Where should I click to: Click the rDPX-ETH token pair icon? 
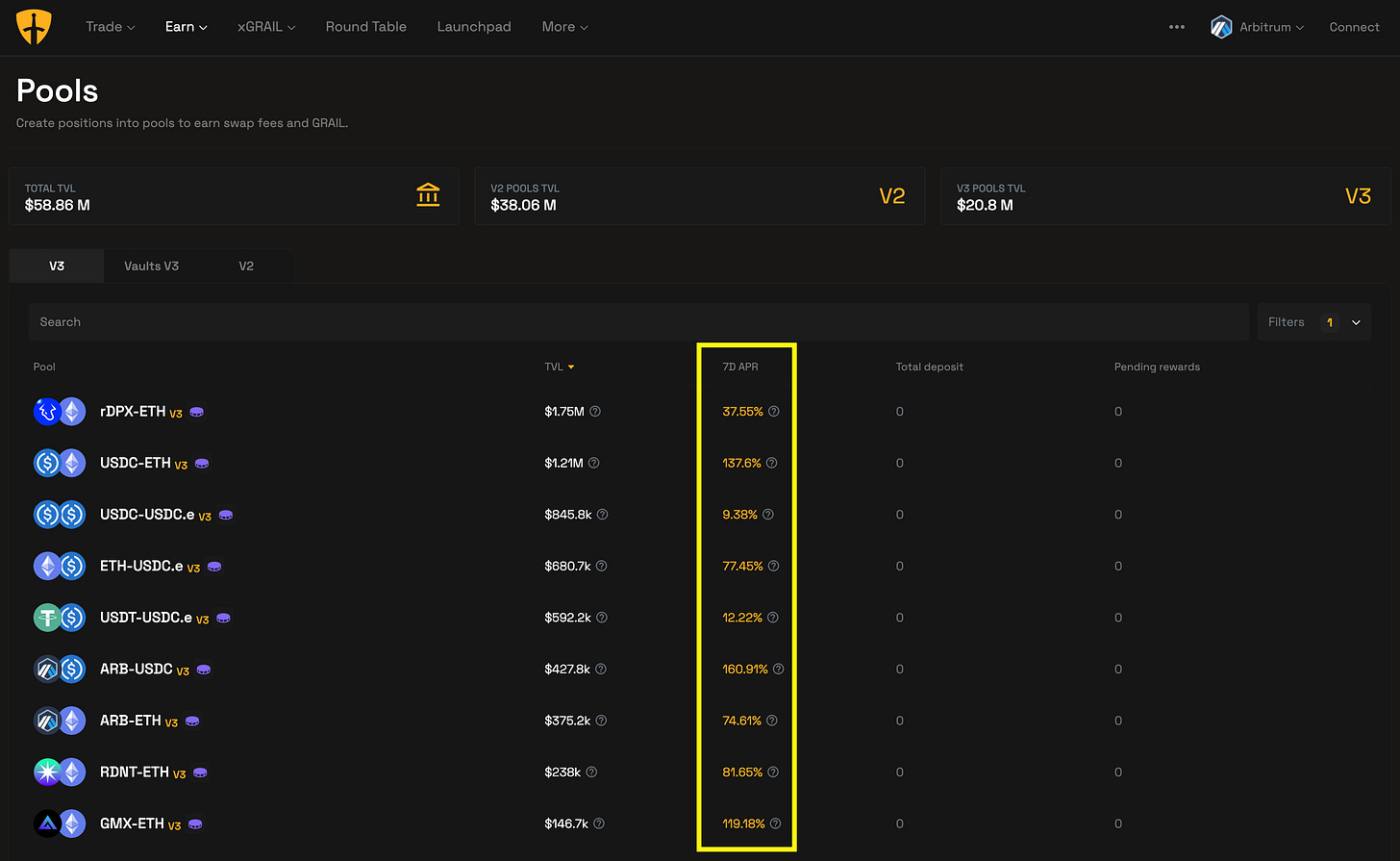[60, 412]
